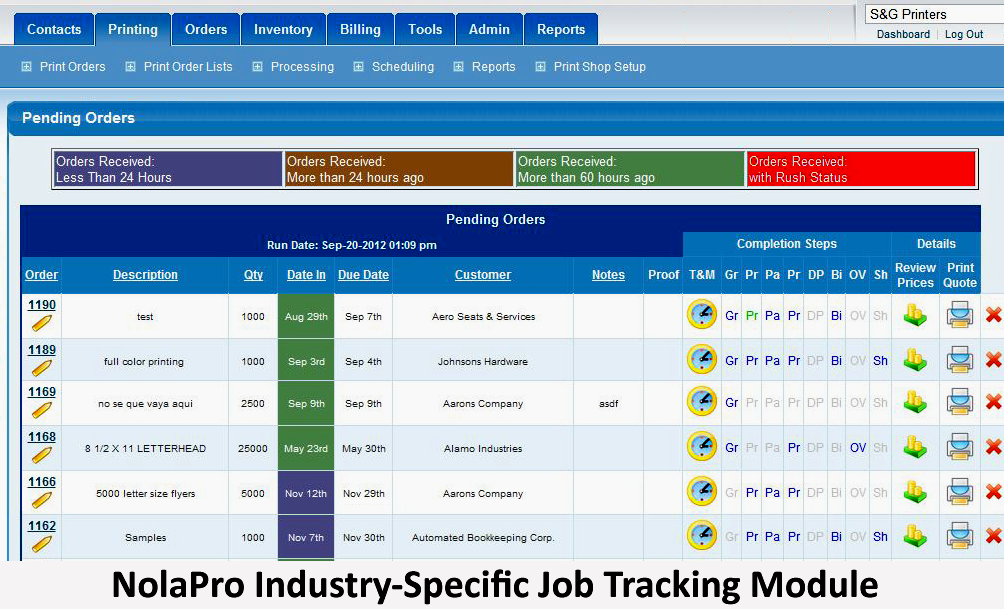Toggle the OV step for order 1168
The image size is (1004, 609).
[858, 448]
